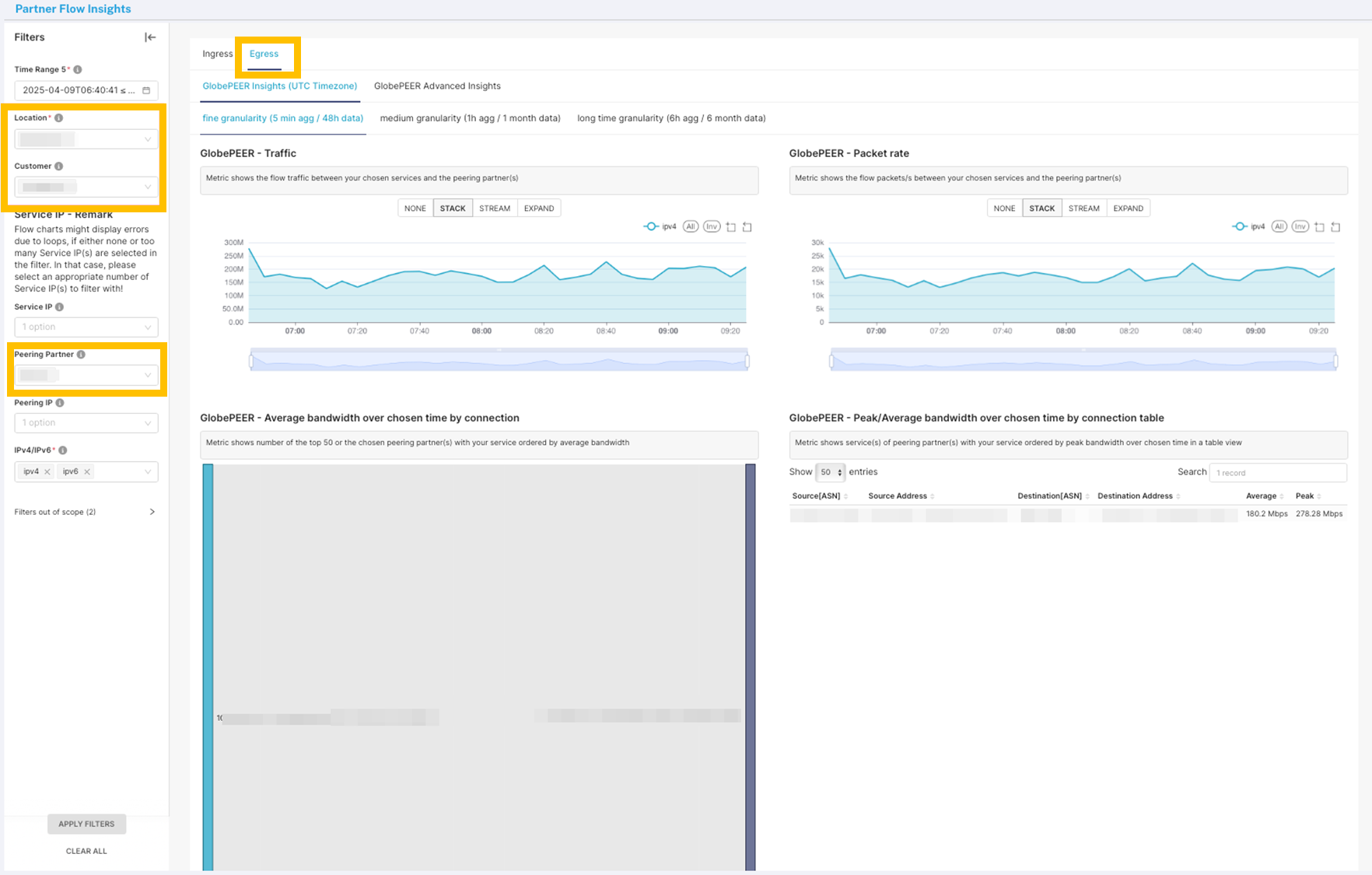
Task: Invert legend selection in Traffic chart
Action: pyautogui.click(x=712, y=226)
